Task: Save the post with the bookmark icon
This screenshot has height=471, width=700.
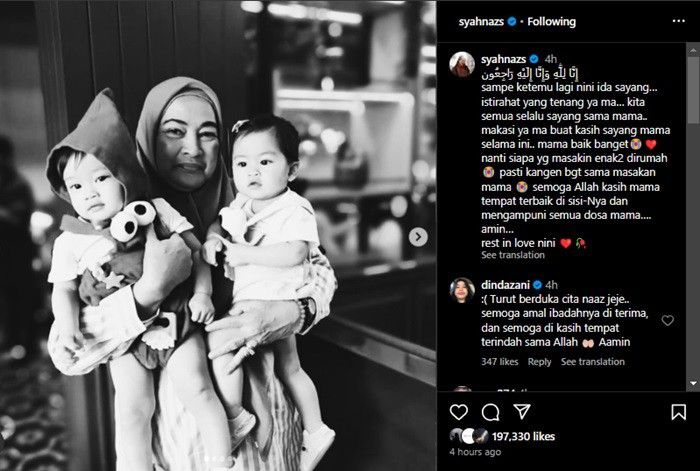Action: coord(678,412)
